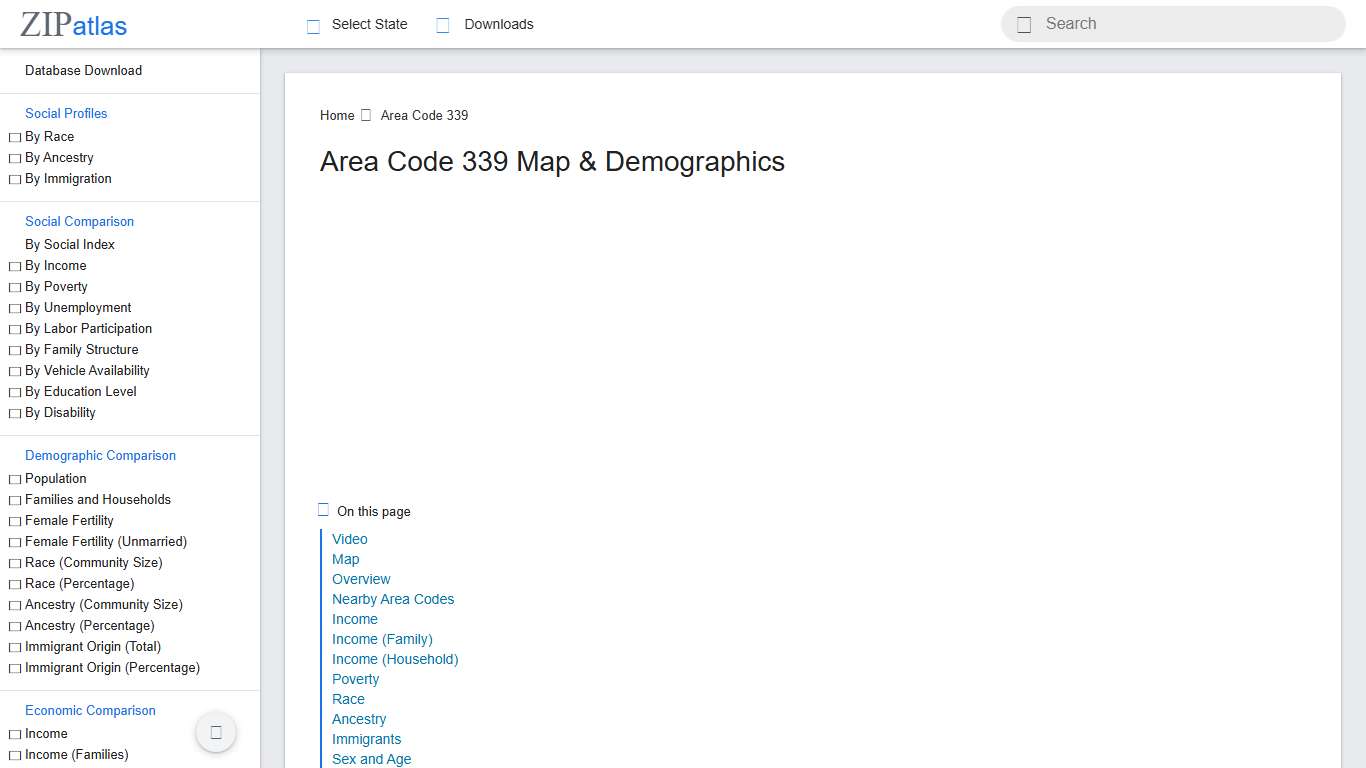Viewport: 1366px width, 768px height.
Task: Click the download icon beside Downloads
Action: tap(442, 24)
